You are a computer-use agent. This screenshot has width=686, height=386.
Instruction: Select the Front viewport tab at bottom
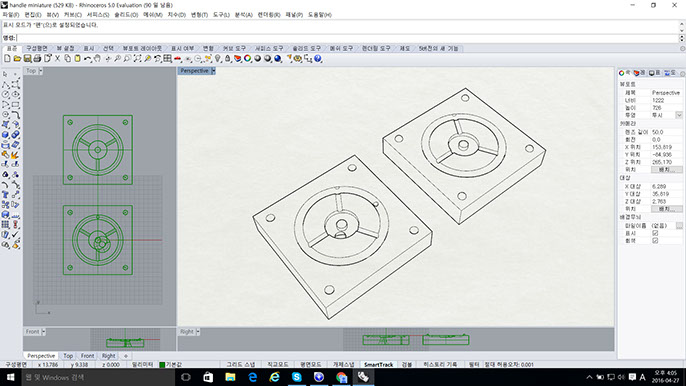coord(87,356)
